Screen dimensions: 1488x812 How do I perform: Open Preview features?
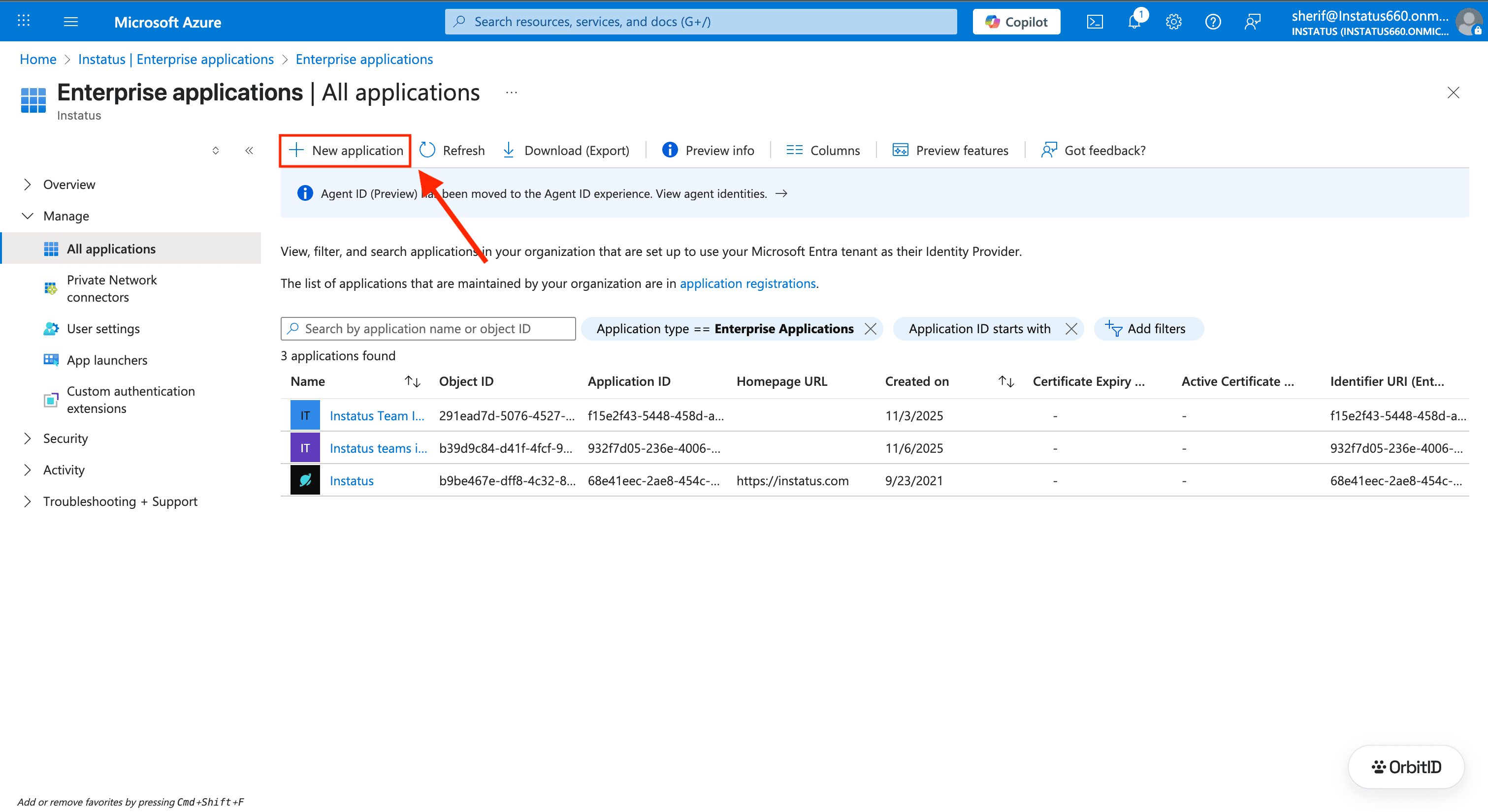point(951,150)
